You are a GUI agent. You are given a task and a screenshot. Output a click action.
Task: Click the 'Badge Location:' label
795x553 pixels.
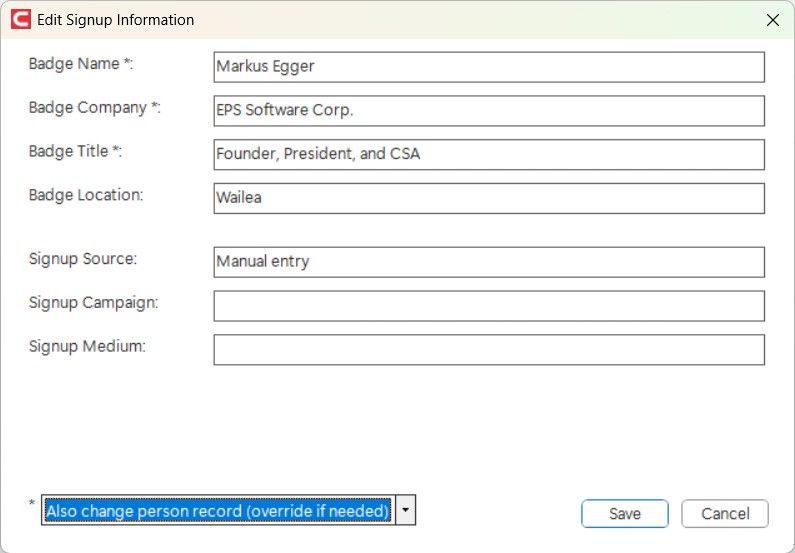(86, 195)
